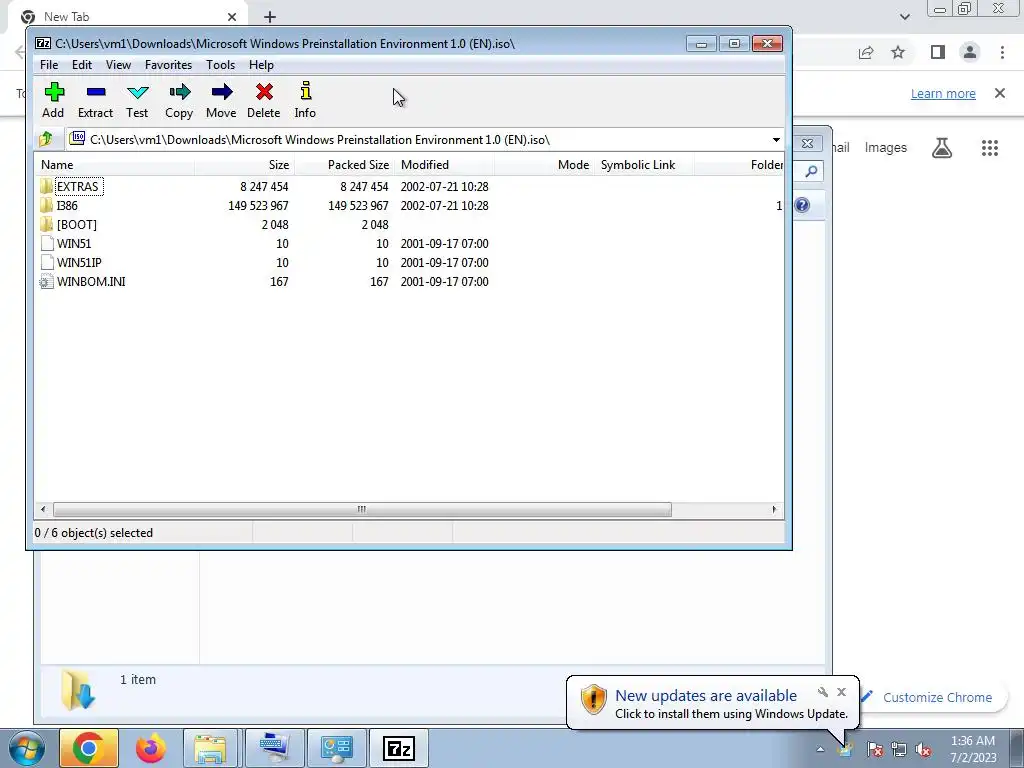Image resolution: width=1024 pixels, height=768 pixels.
Task: Open the File menu
Action: coord(49,65)
